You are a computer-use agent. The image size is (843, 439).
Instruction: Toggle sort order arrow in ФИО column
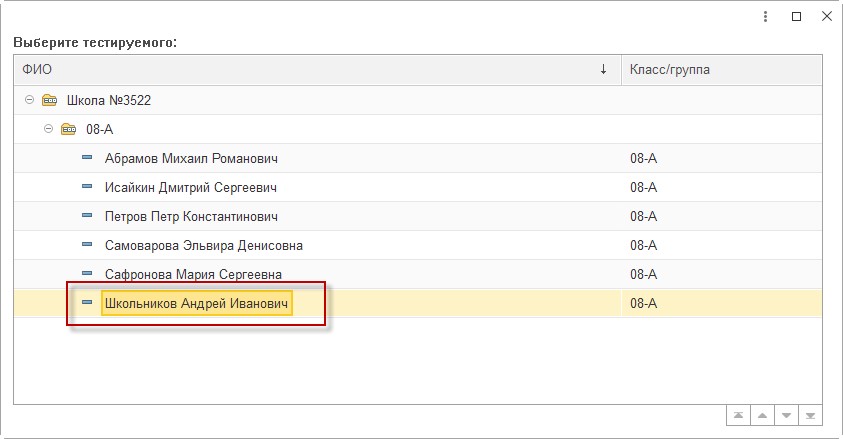(x=603, y=69)
